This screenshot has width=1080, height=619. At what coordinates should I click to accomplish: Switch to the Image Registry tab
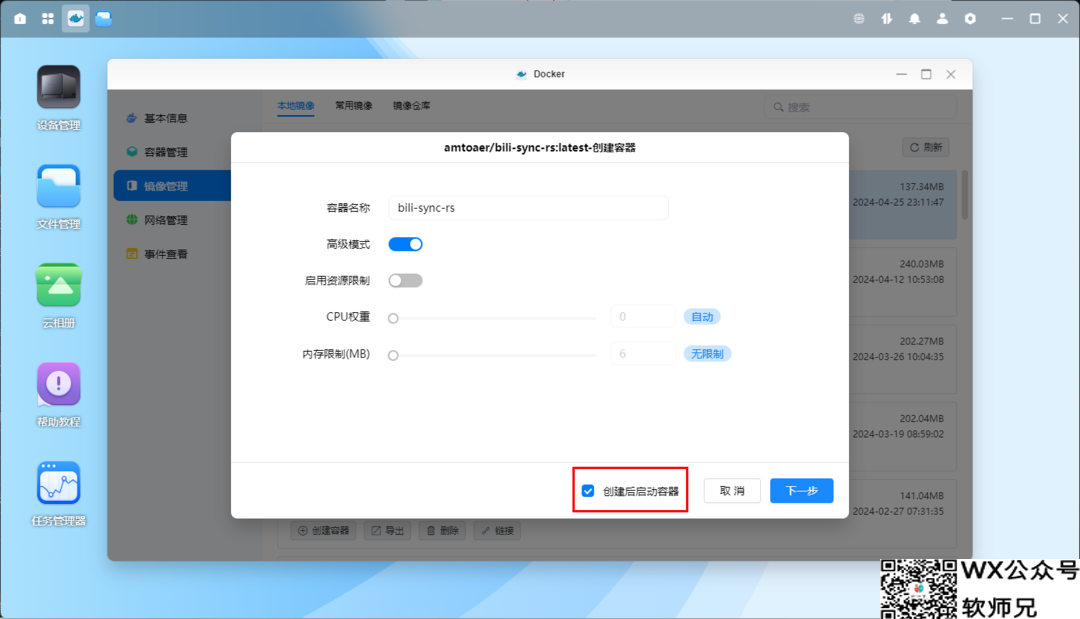coord(411,105)
